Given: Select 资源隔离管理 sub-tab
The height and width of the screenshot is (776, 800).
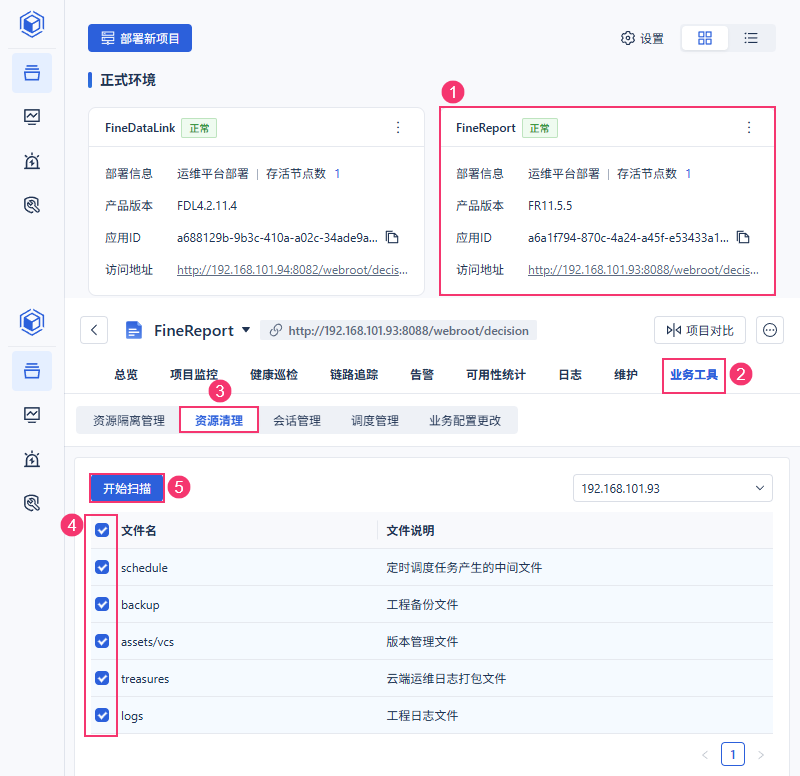Looking at the screenshot, I should coord(129,420).
